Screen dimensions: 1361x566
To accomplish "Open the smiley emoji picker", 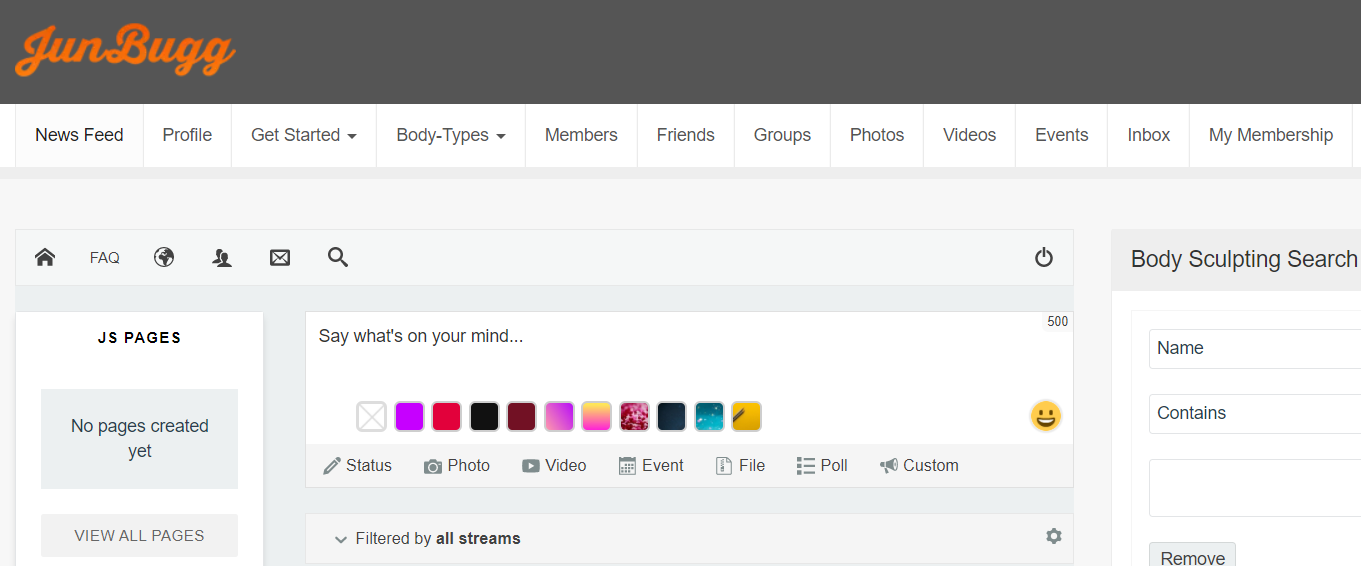I will (x=1046, y=416).
